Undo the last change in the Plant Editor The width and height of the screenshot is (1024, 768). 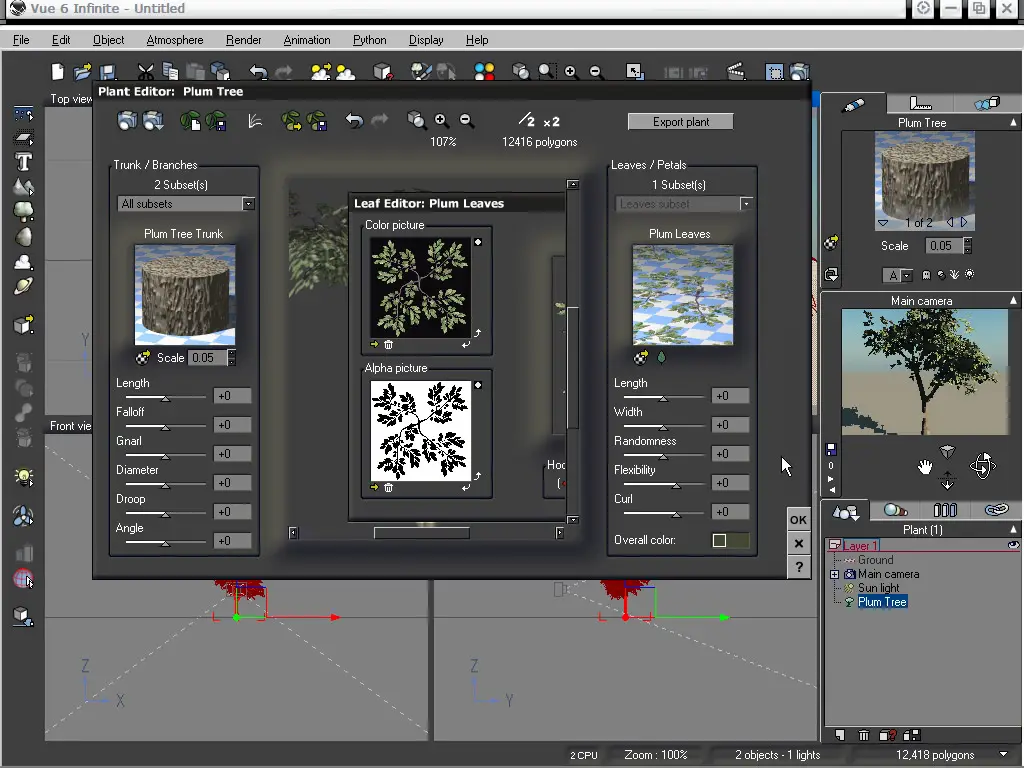click(354, 120)
